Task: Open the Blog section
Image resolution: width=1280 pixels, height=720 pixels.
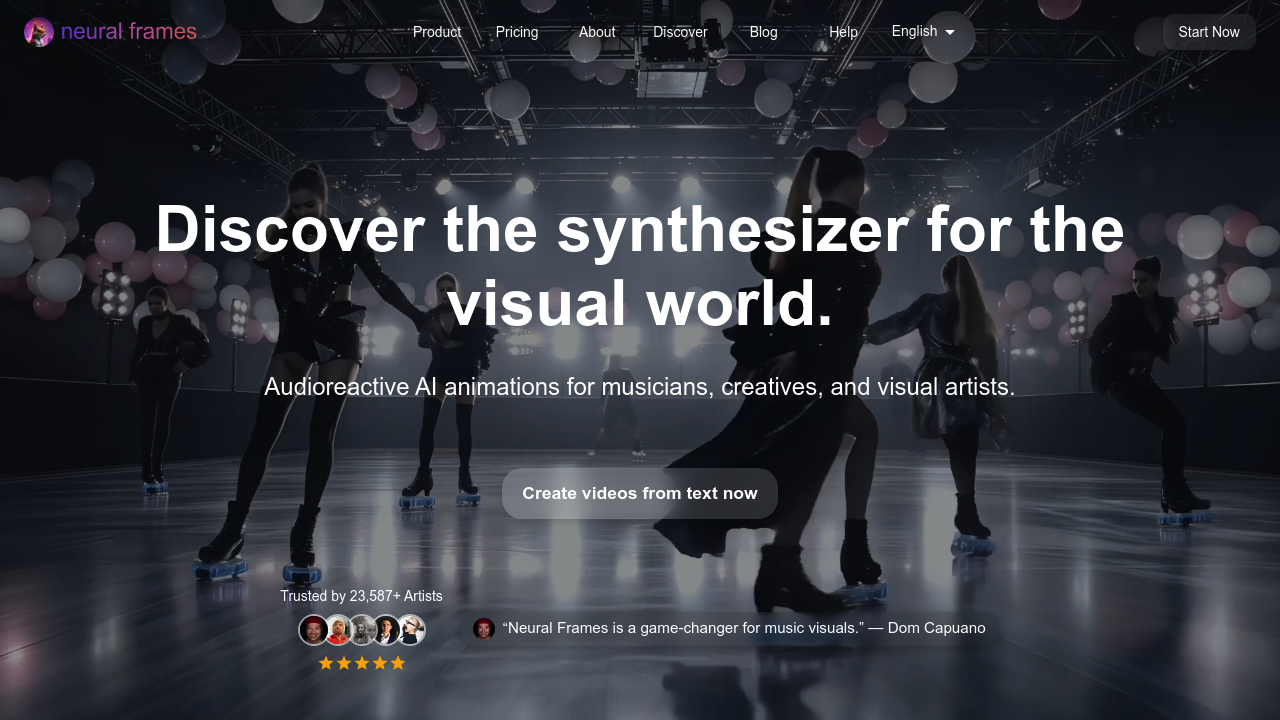Action: click(x=763, y=32)
